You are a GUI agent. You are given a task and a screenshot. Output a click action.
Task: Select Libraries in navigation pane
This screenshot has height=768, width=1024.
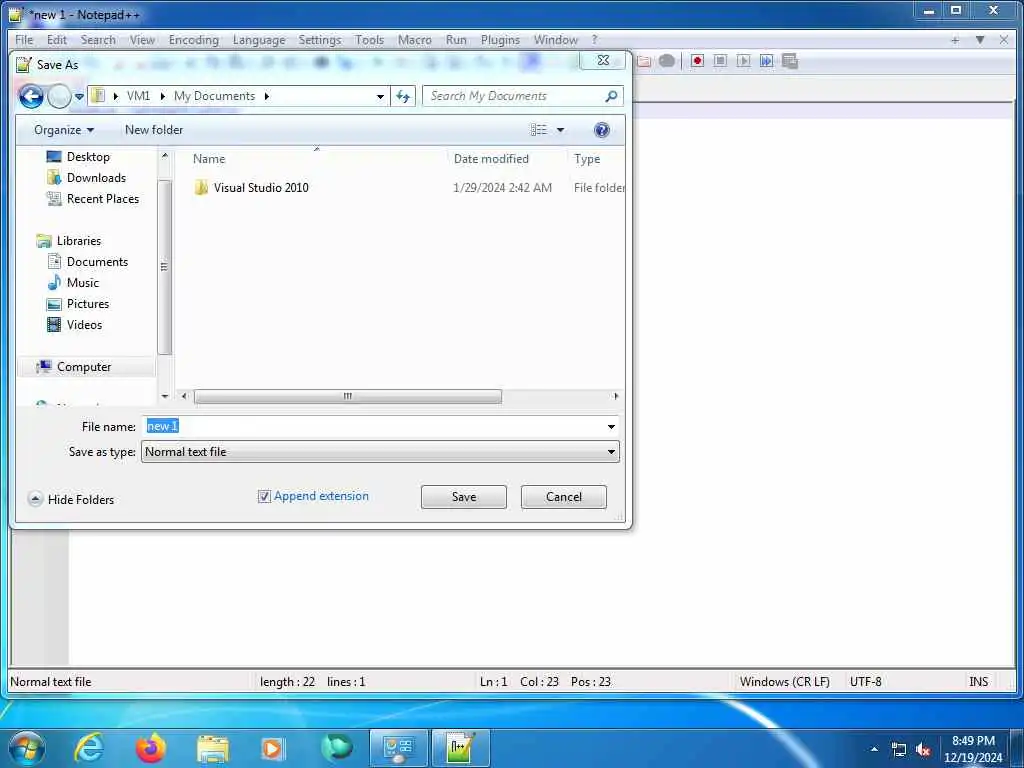coord(78,241)
